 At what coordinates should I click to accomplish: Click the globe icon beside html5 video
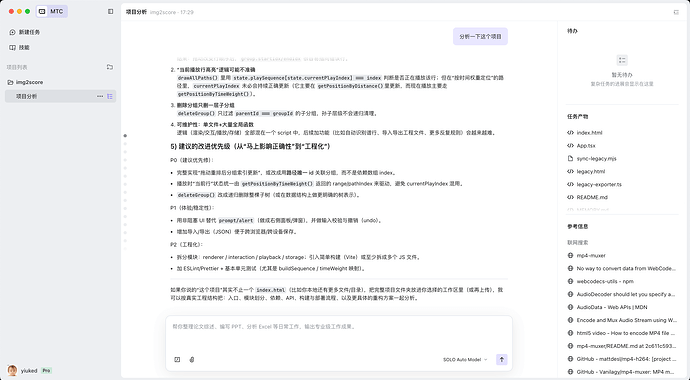click(570, 333)
